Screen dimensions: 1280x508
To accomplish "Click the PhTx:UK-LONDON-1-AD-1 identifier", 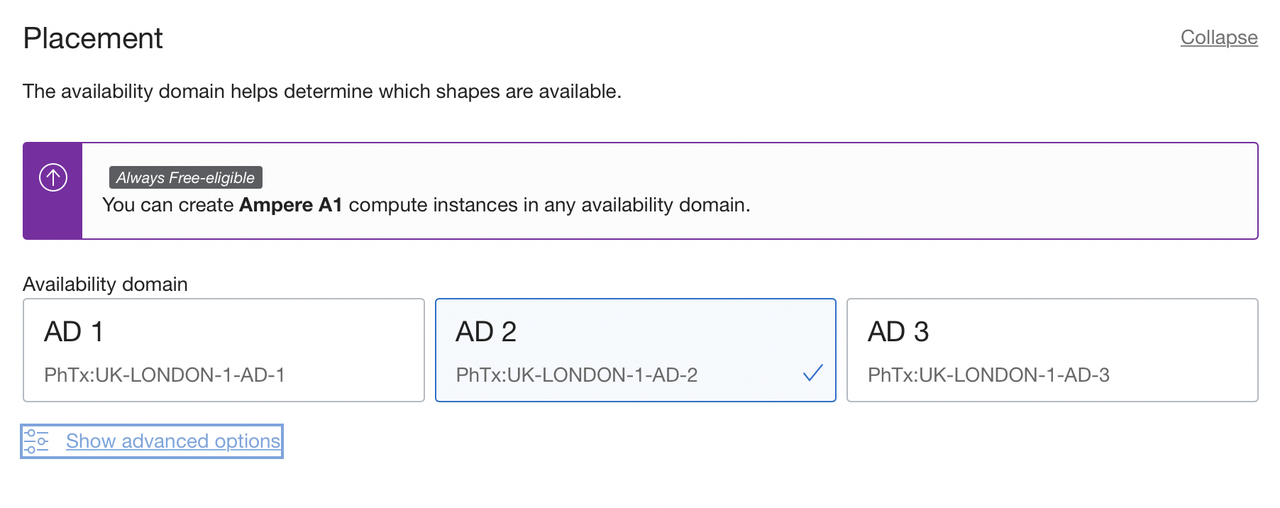I will coord(165,375).
